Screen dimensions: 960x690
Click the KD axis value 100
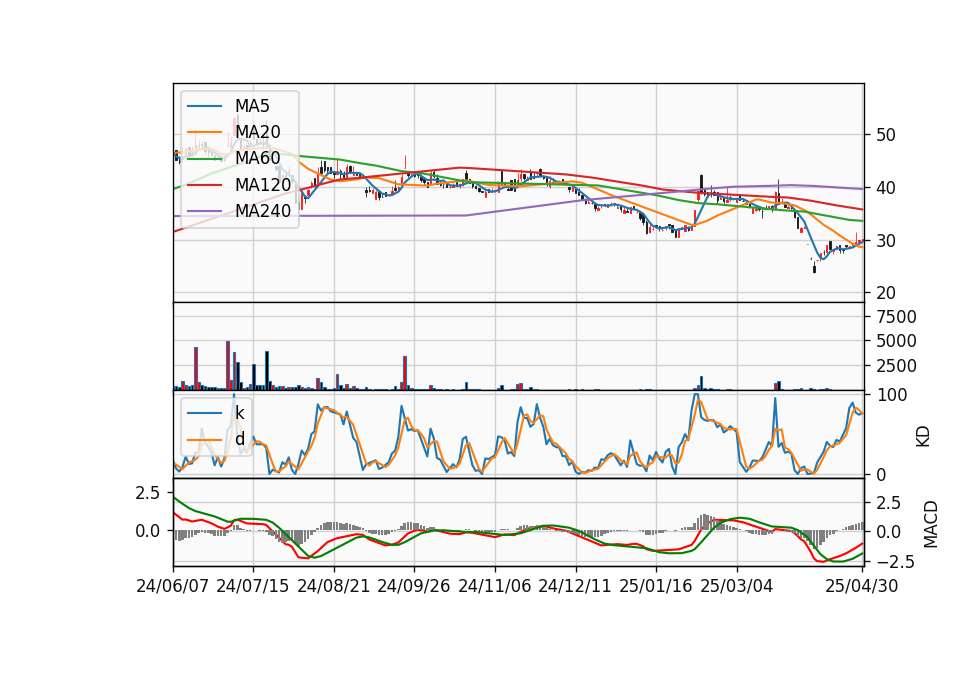click(x=891, y=396)
